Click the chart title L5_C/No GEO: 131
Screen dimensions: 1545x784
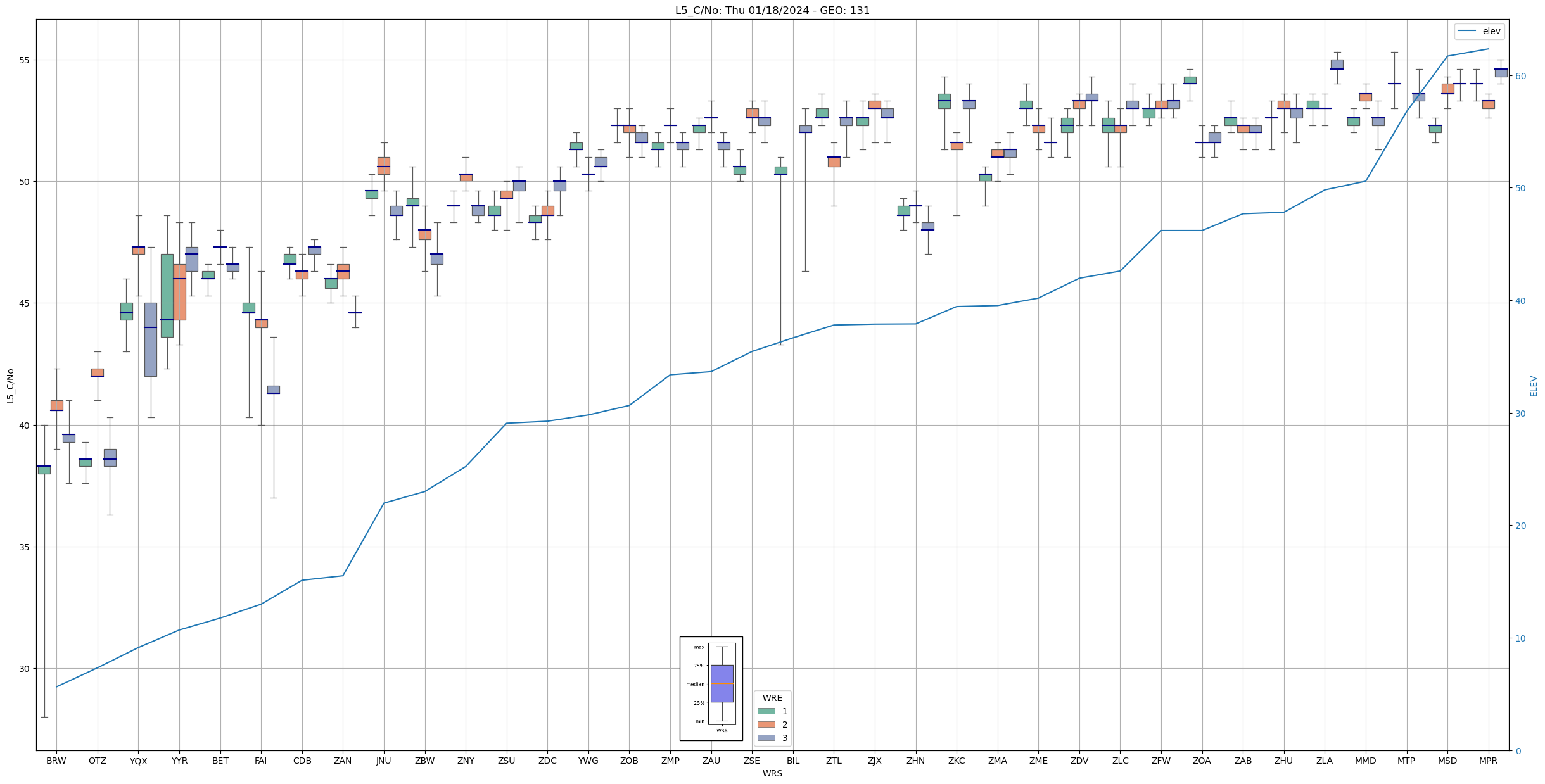pos(772,10)
